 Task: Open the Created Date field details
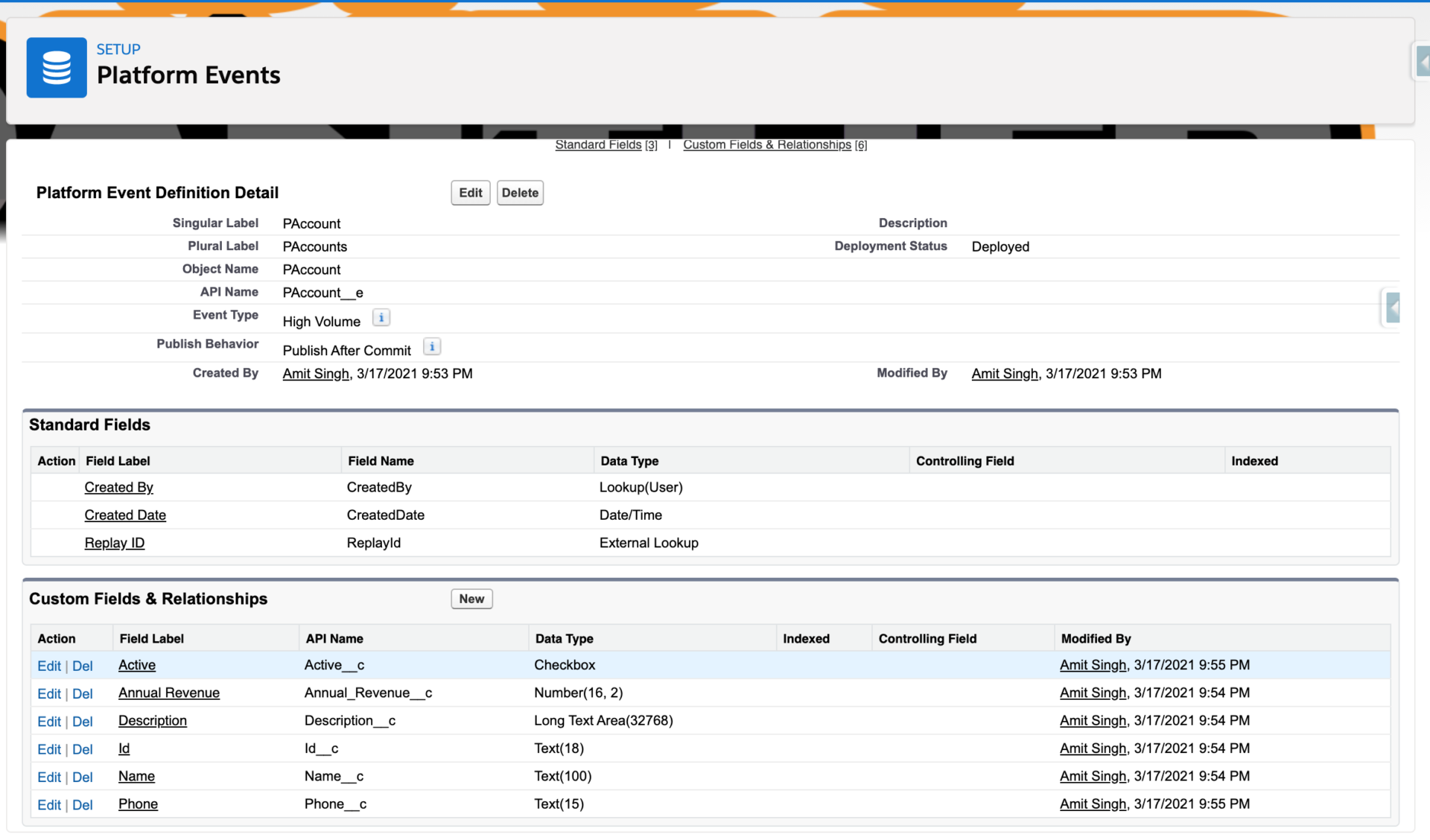click(124, 515)
